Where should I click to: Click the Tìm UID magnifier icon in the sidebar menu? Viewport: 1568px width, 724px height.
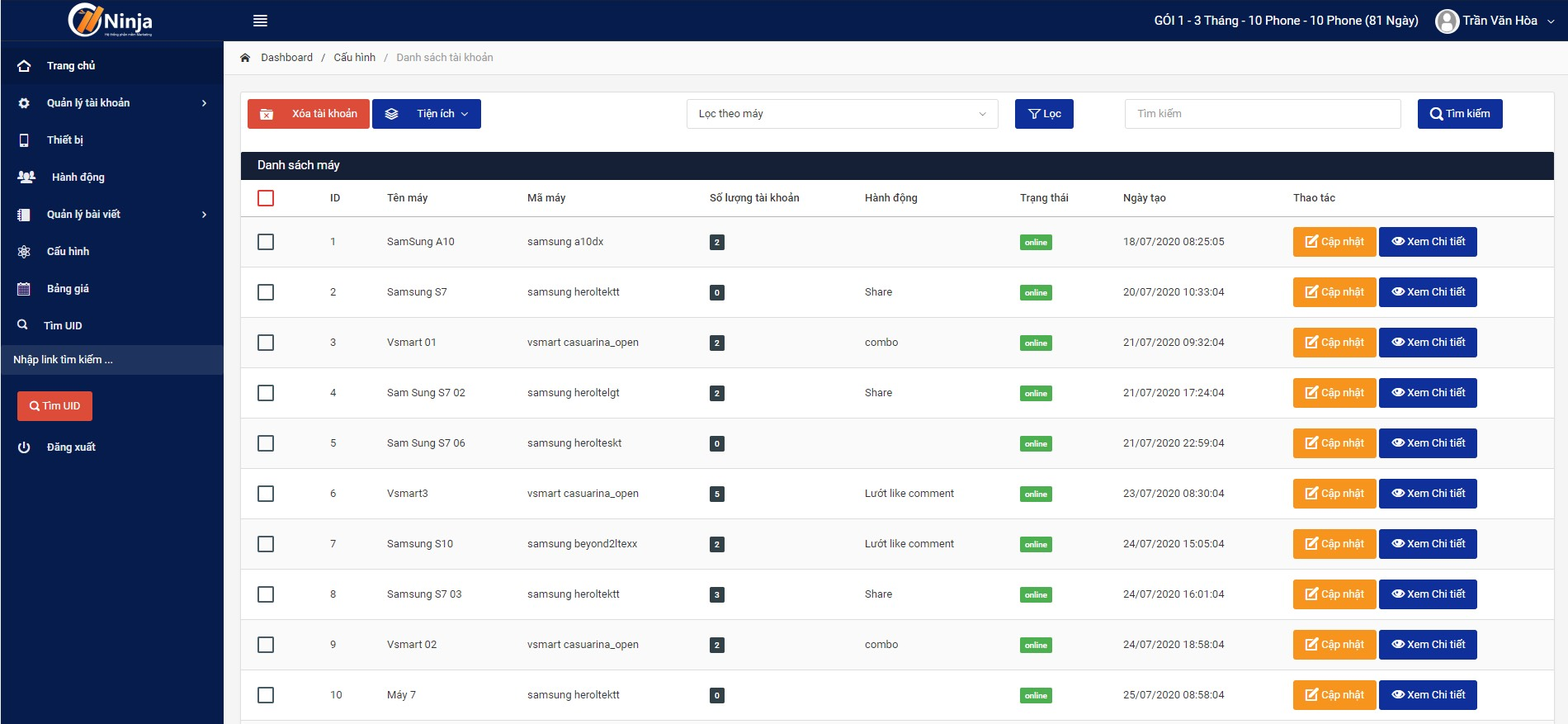[22, 325]
